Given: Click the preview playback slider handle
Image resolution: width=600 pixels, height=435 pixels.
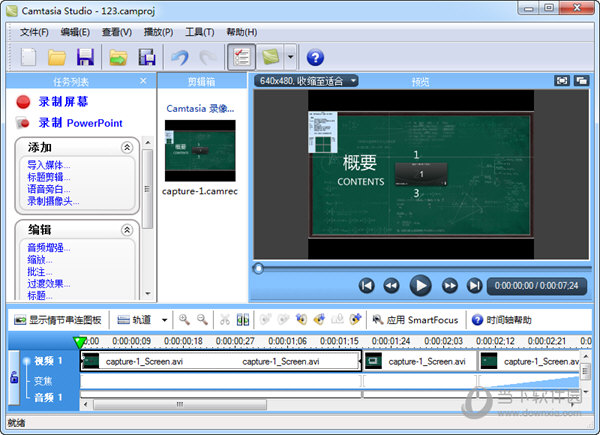Looking at the screenshot, I should click(x=258, y=269).
